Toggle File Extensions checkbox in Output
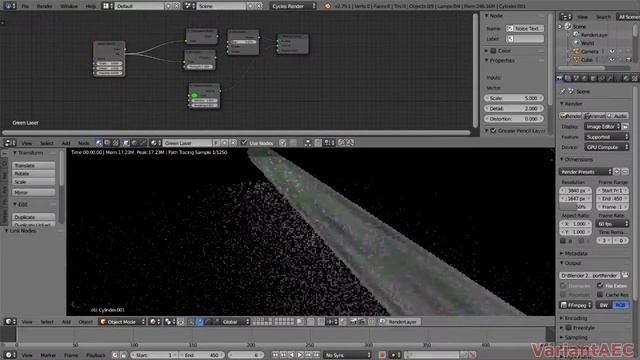Viewport: 640px width, 360px height. 600,285
